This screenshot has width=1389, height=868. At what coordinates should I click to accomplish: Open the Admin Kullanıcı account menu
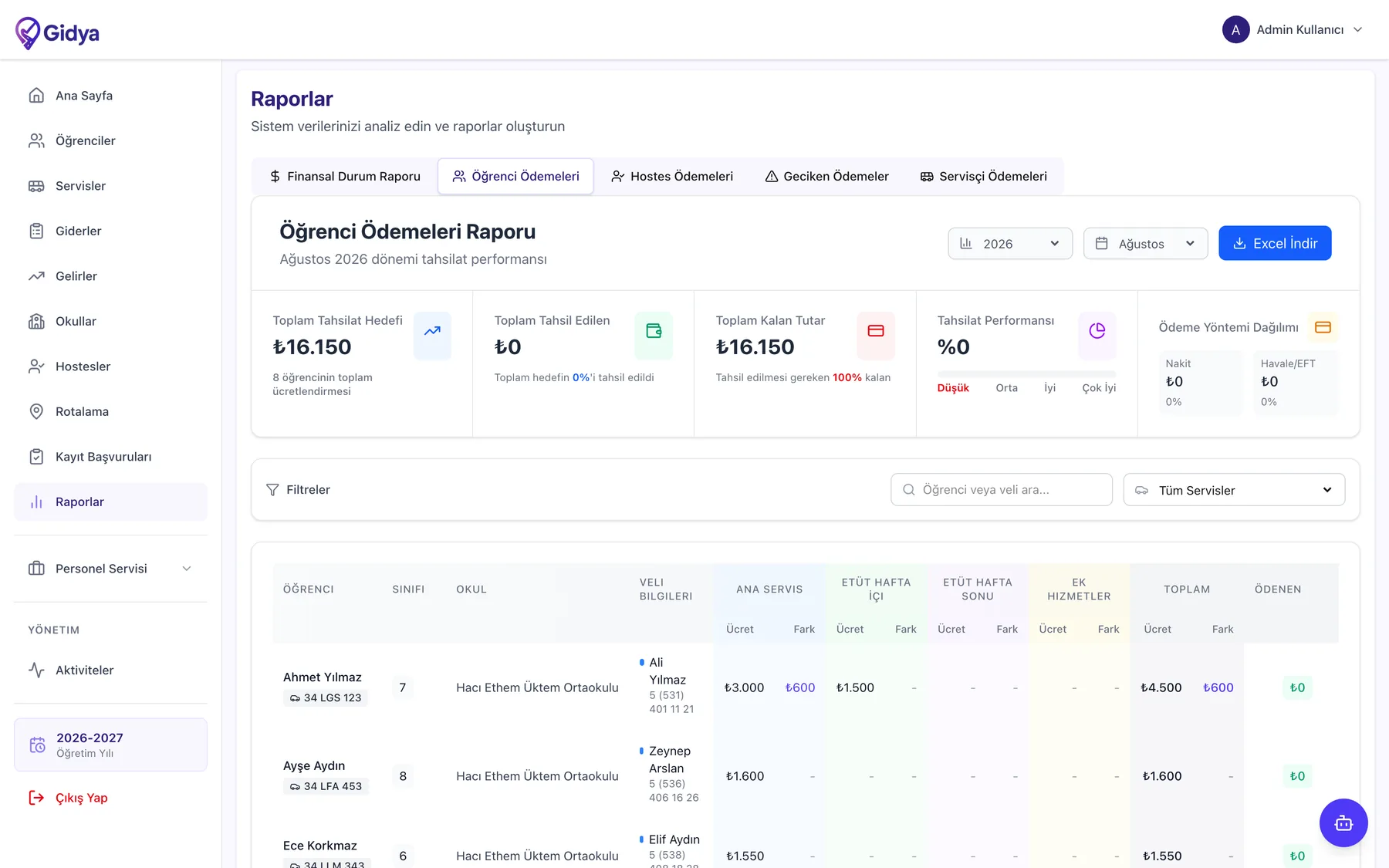click(x=1293, y=29)
